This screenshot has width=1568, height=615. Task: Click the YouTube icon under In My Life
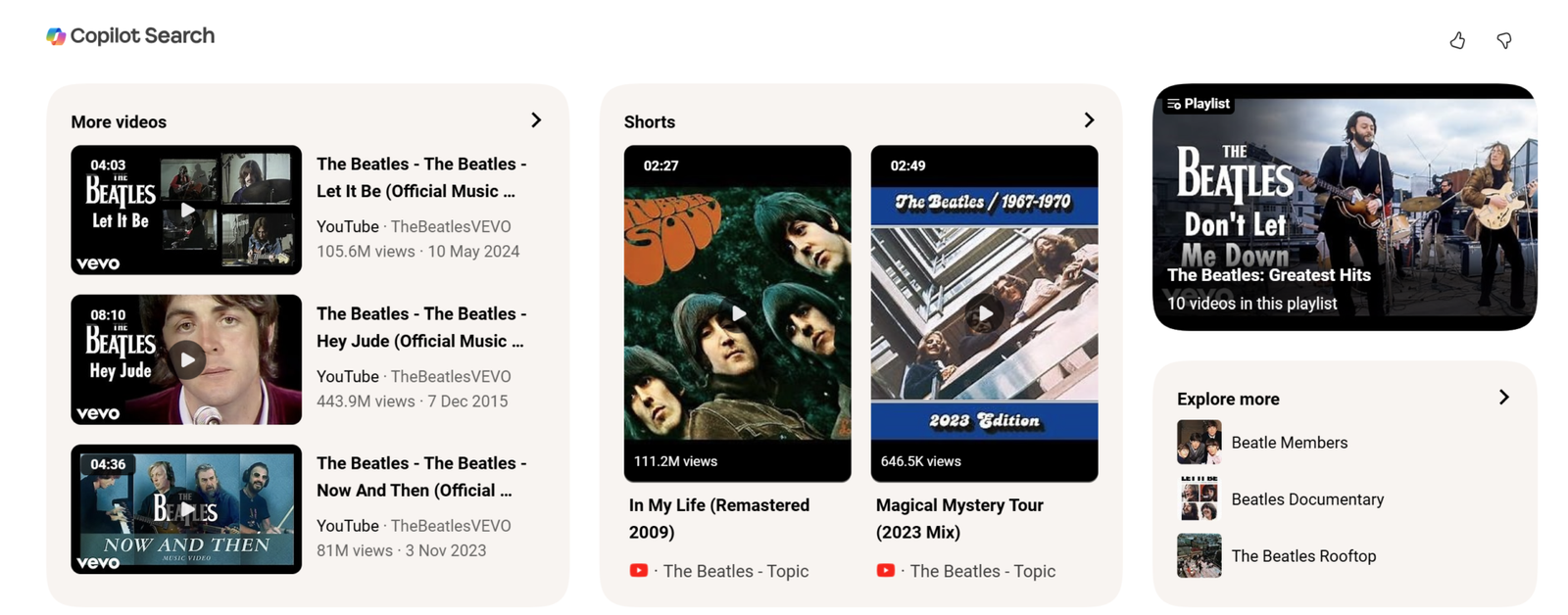(639, 571)
